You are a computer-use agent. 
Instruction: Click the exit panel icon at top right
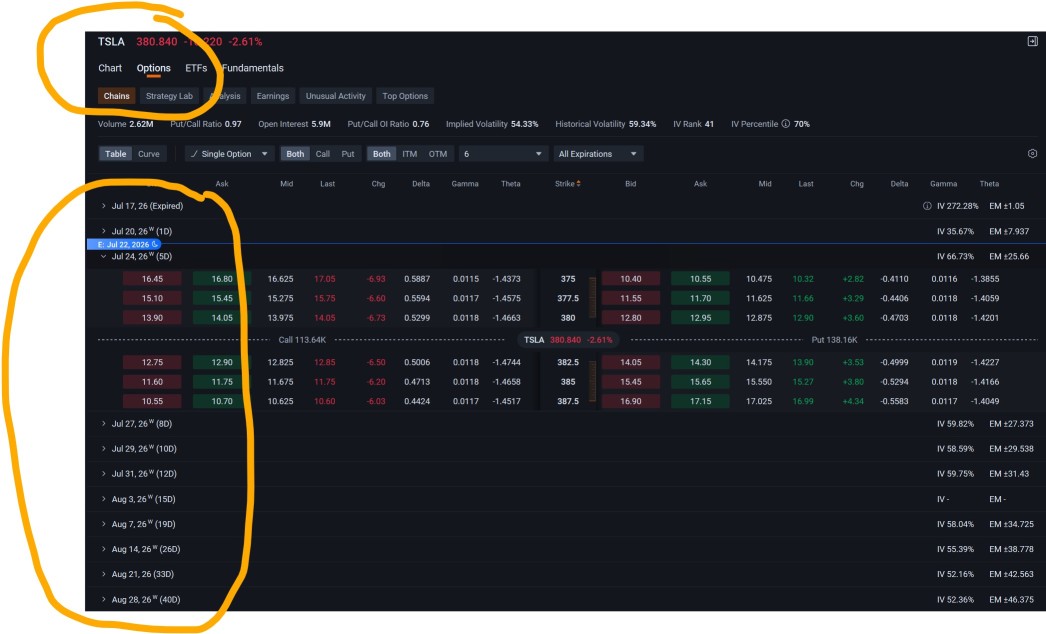point(1032,41)
